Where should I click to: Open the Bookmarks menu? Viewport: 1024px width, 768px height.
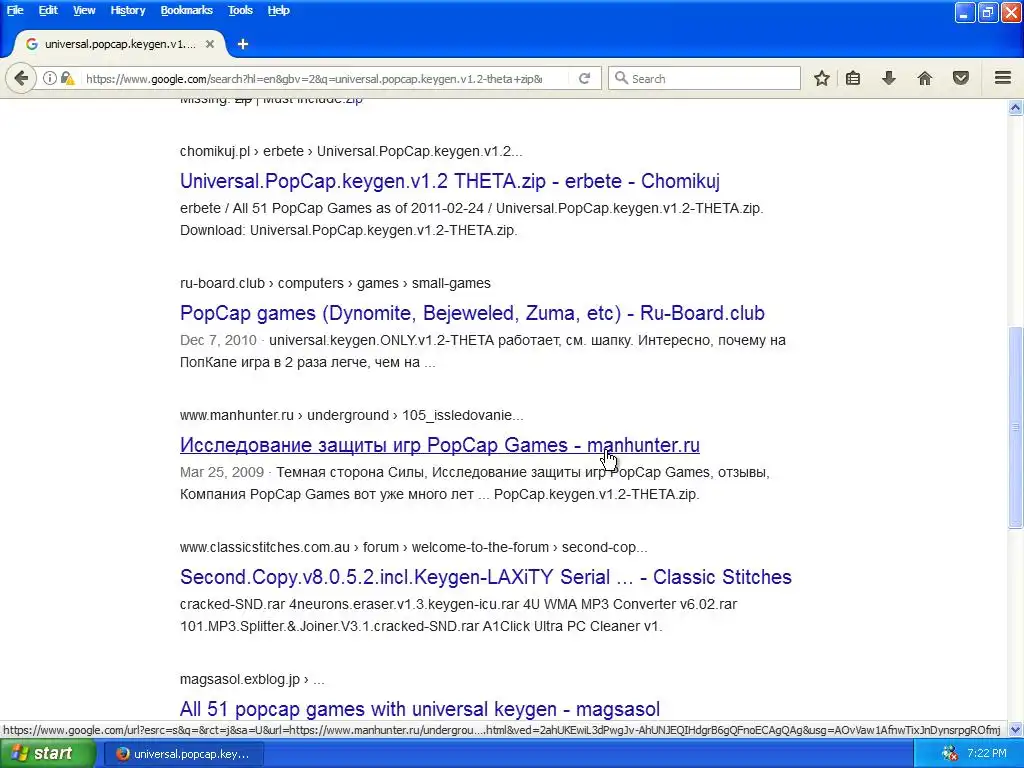(x=187, y=10)
